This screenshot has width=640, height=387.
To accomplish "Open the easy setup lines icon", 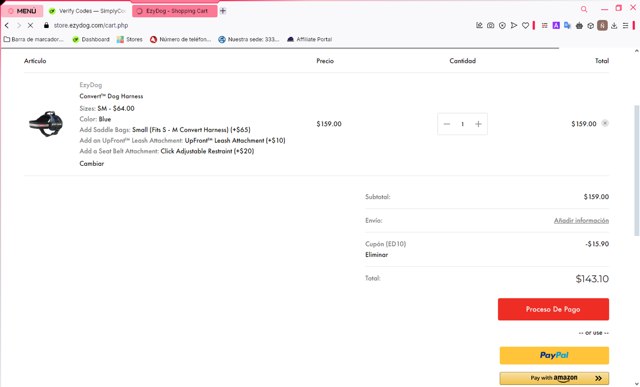I will [625, 25].
